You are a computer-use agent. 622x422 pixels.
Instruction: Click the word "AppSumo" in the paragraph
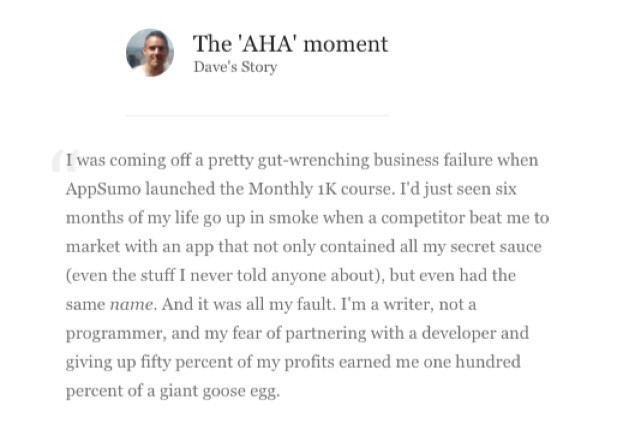click(103, 189)
